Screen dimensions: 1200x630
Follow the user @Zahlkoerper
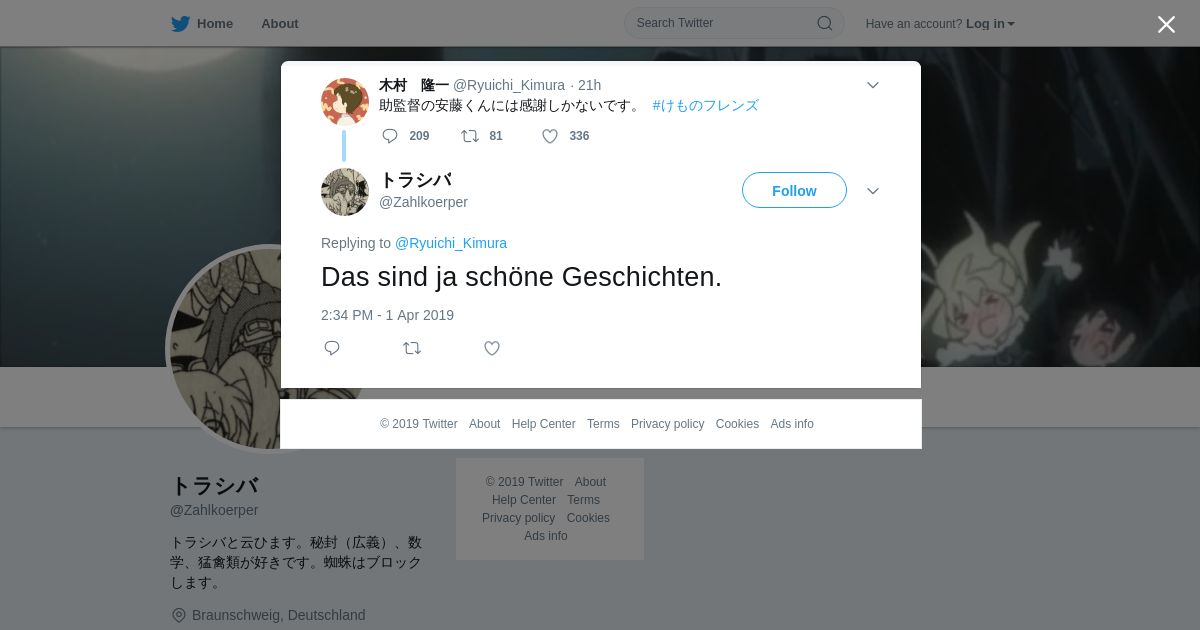click(x=794, y=190)
